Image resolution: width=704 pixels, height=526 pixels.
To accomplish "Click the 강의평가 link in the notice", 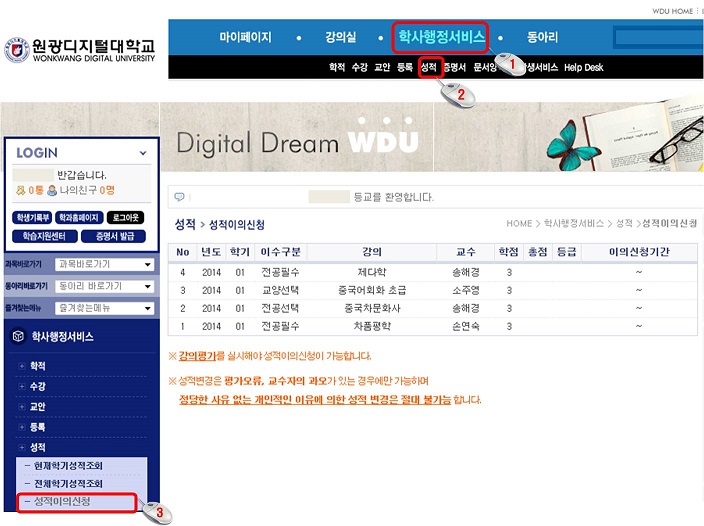I will [198, 357].
